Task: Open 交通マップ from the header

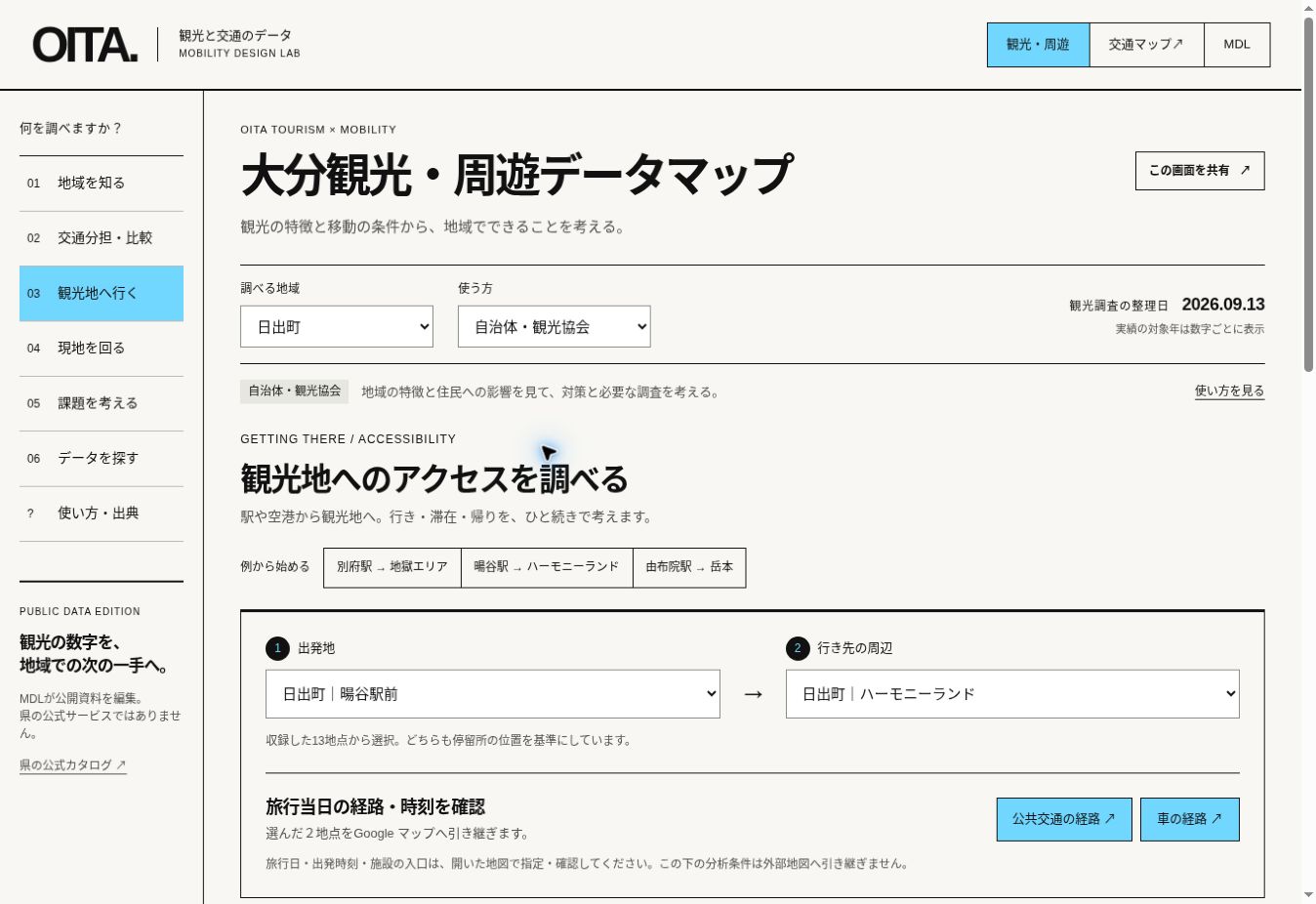Action: 1146,45
